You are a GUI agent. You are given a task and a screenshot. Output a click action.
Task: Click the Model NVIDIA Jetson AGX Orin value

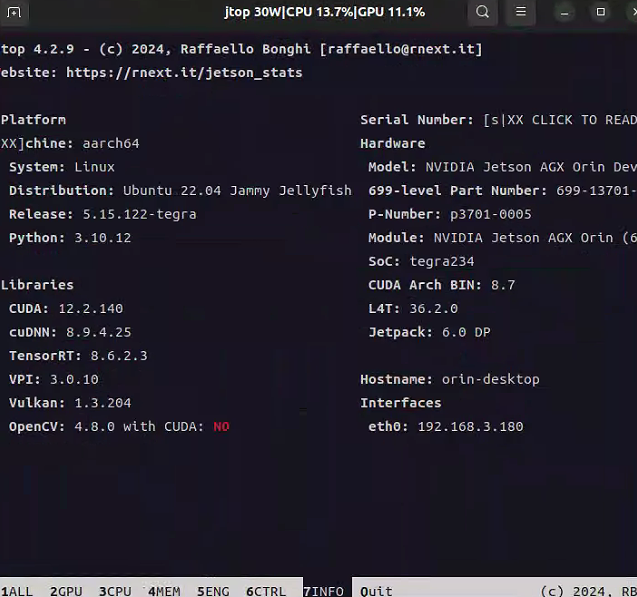[x=531, y=167]
